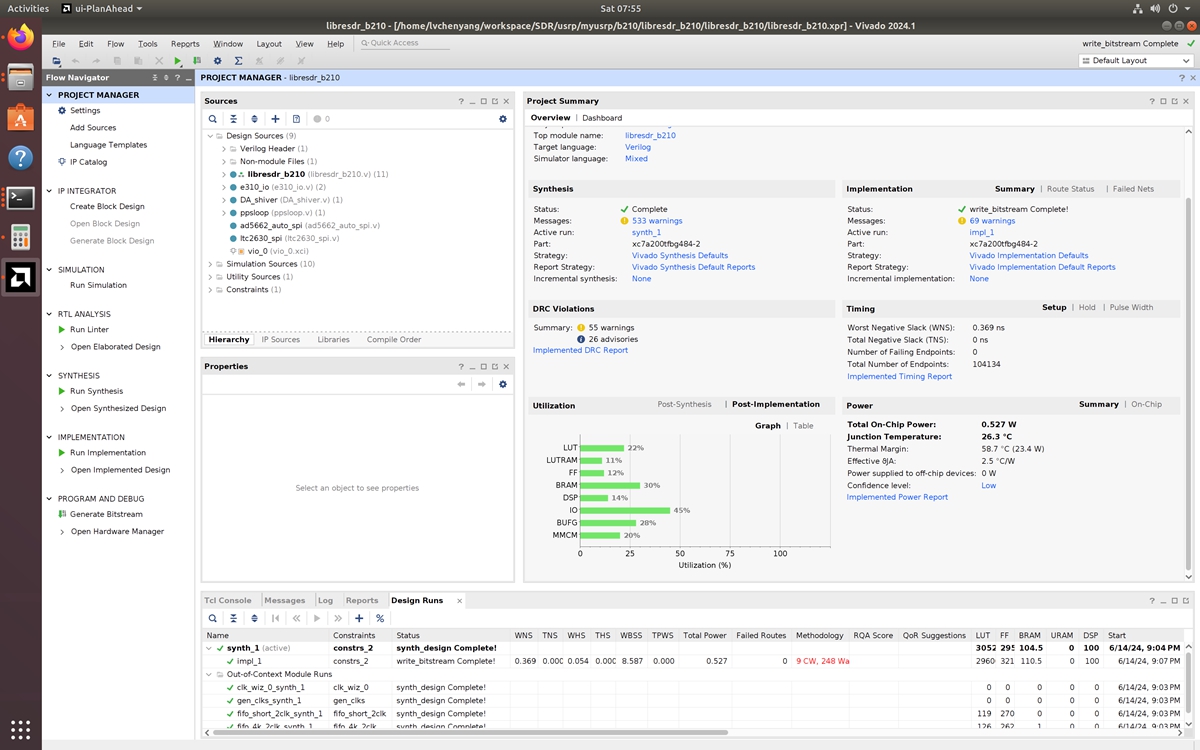
Task: Click the impl_1 active run link
Action: (982, 232)
